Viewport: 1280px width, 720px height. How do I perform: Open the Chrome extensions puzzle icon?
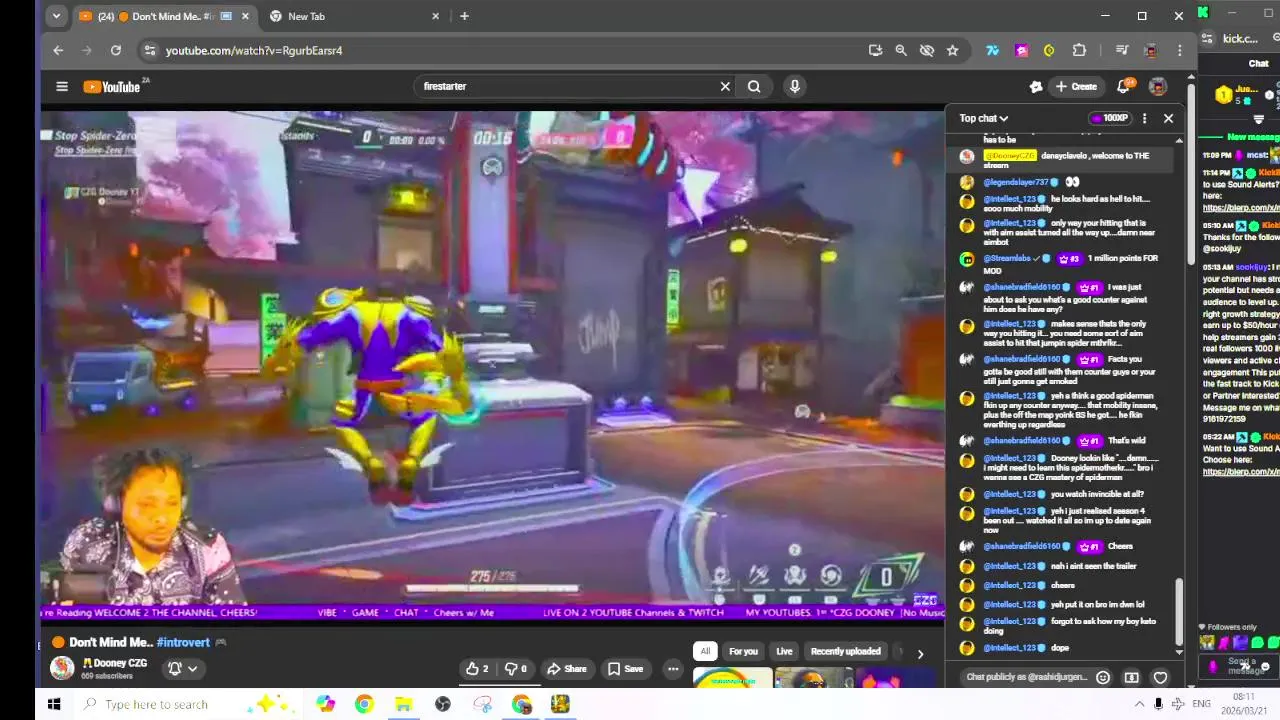(1079, 50)
